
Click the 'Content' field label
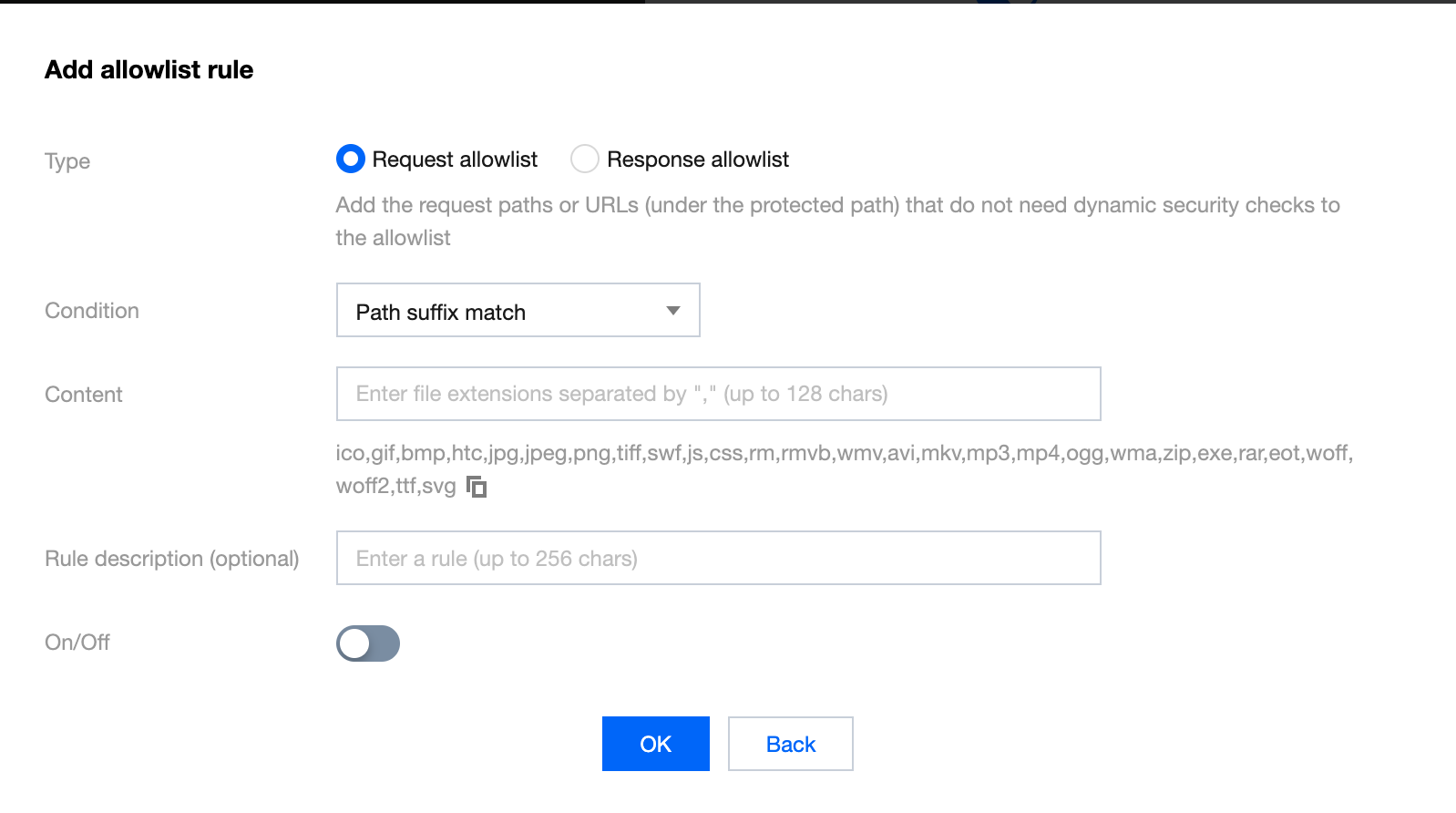84,395
